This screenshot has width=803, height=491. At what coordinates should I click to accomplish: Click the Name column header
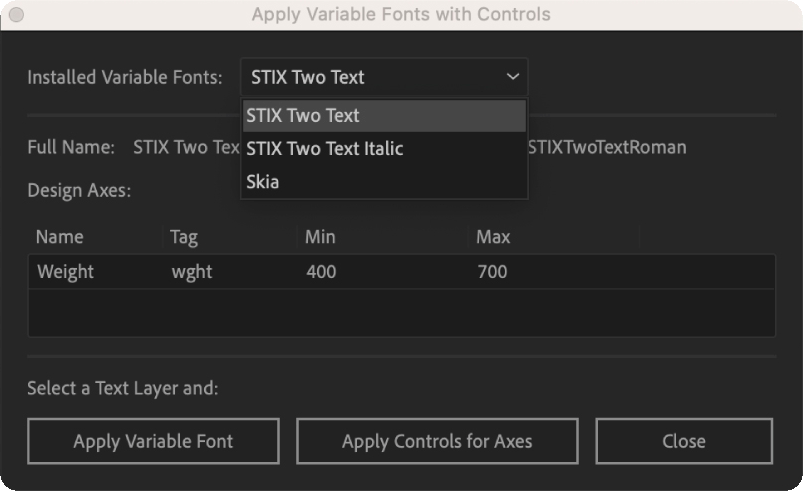tap(59, 237)
